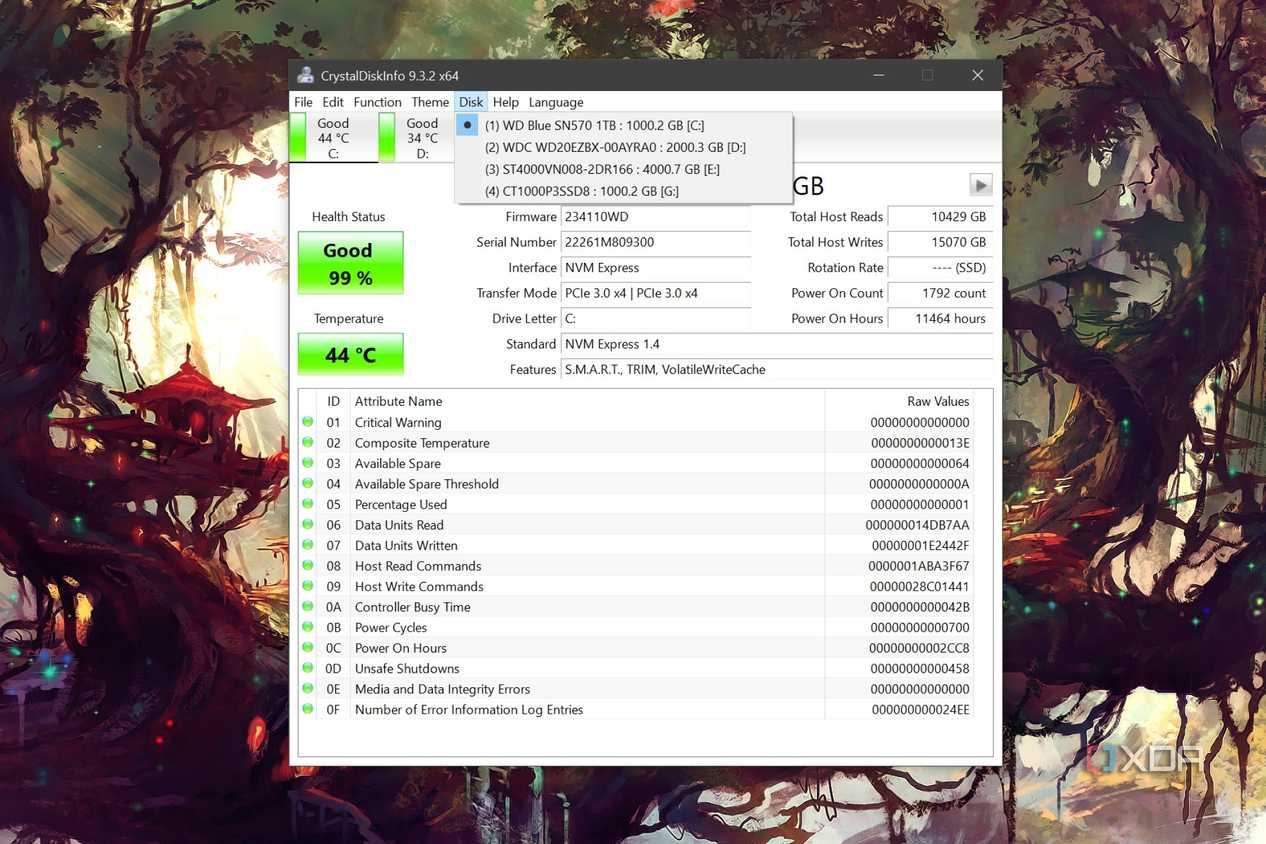This screenshot has width=1266, height=844.
Task: Close the open Disk menu
Action: 471,102
